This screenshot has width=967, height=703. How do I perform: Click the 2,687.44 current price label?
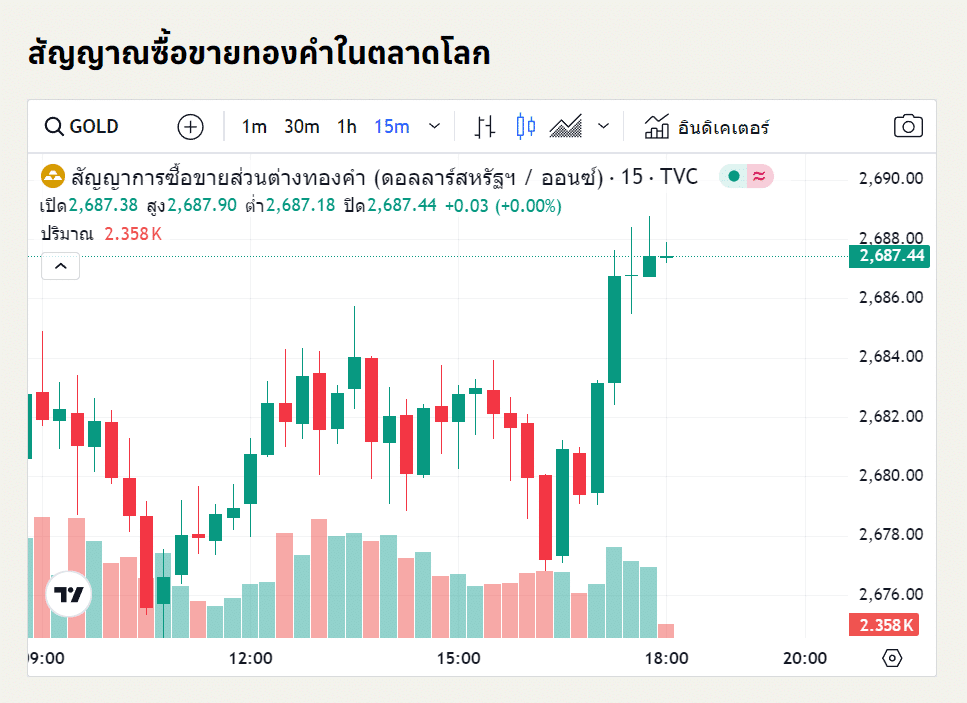890,257
